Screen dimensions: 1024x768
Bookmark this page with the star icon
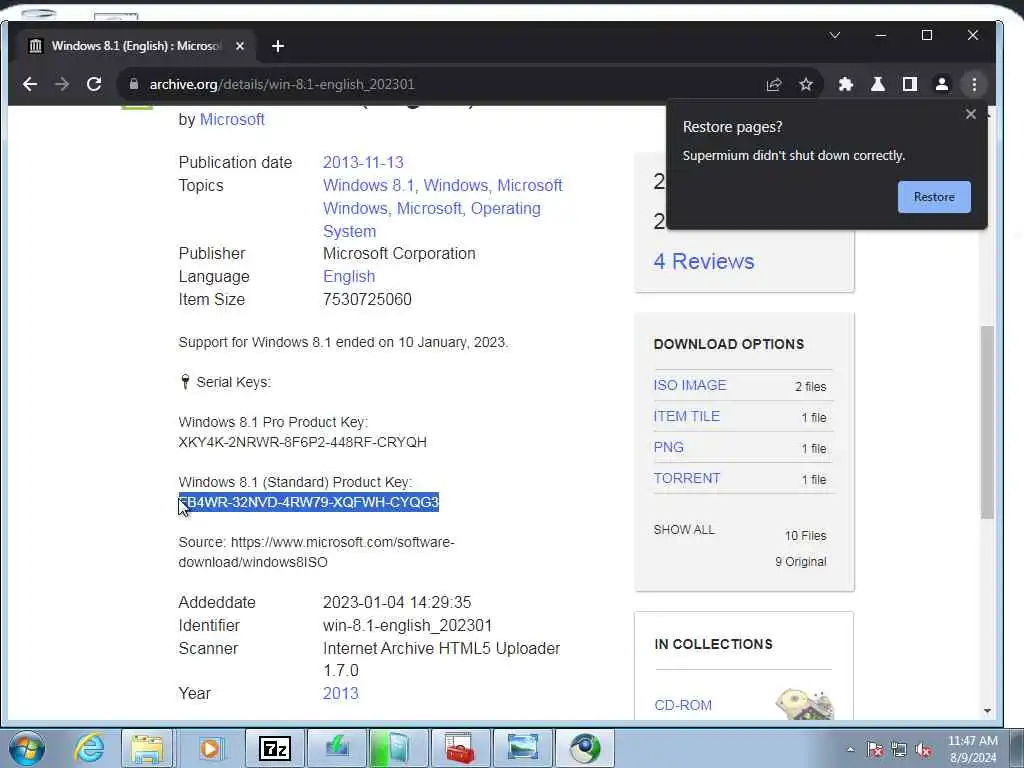(806, 84)
